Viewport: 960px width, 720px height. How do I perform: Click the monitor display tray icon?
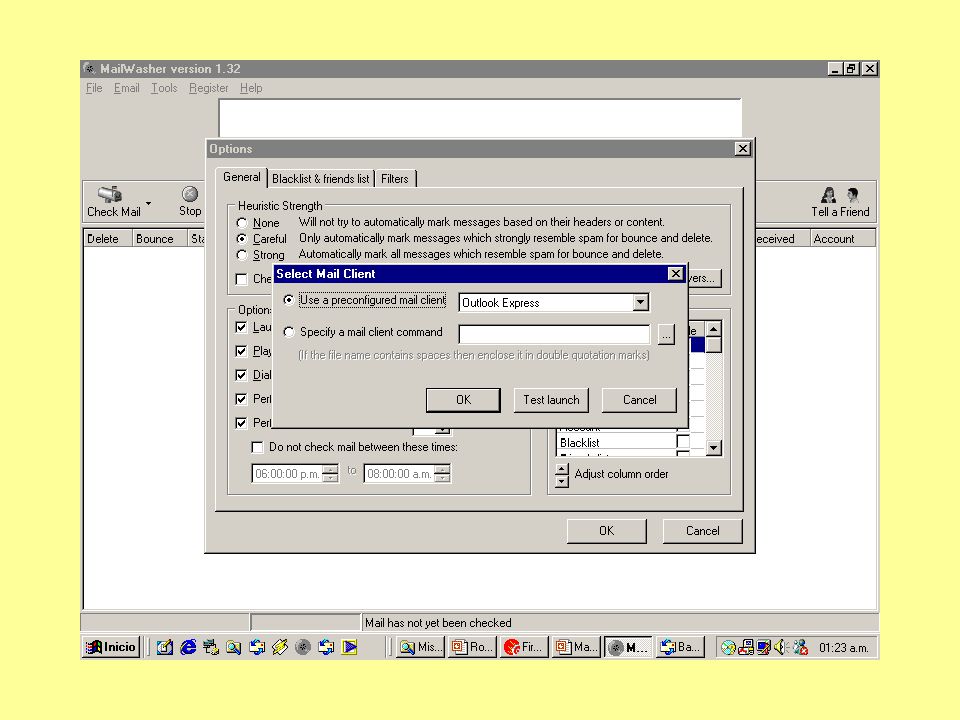(763, 647)
